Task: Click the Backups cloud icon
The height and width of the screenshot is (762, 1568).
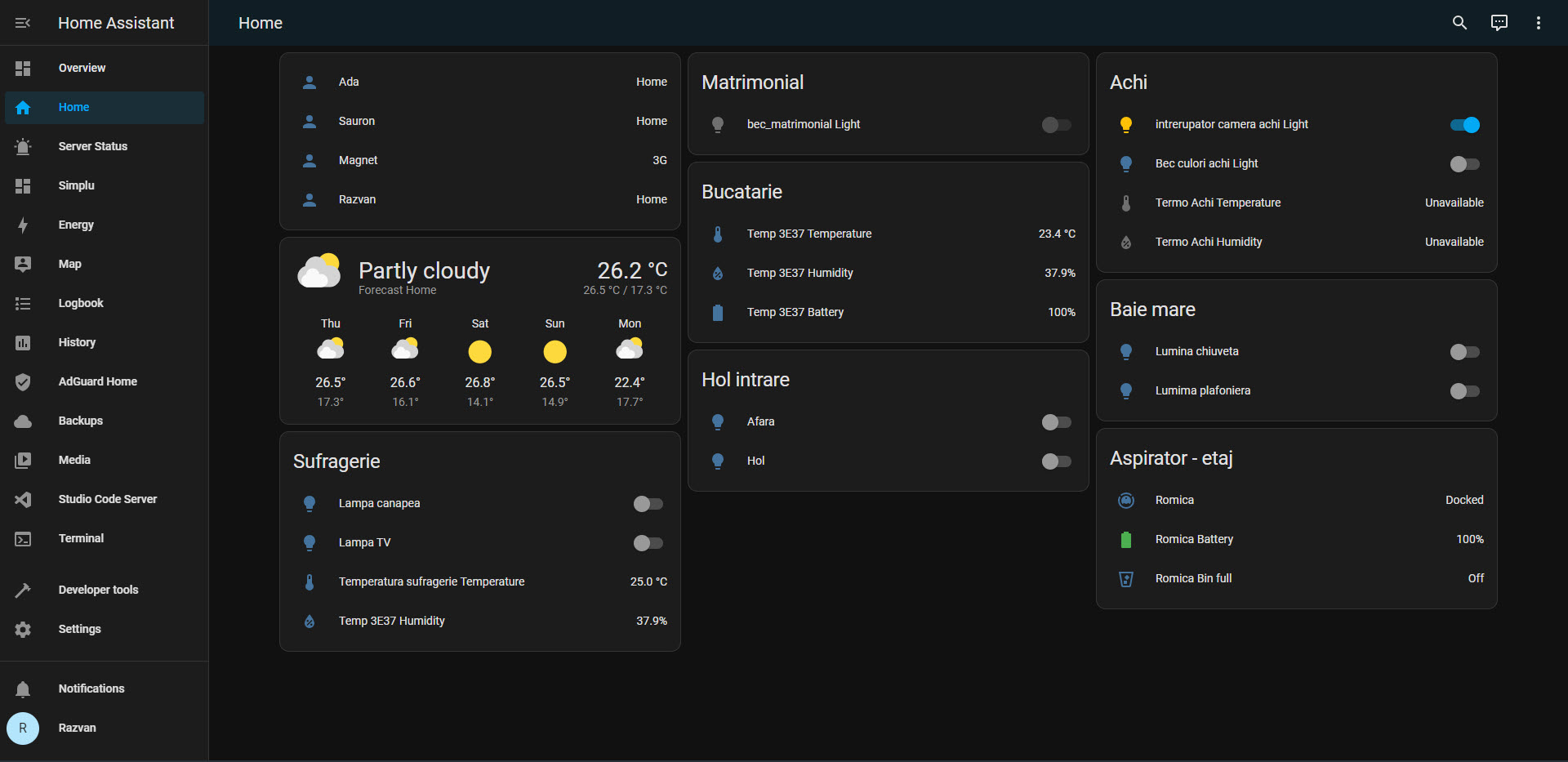Action: point(23,421)
